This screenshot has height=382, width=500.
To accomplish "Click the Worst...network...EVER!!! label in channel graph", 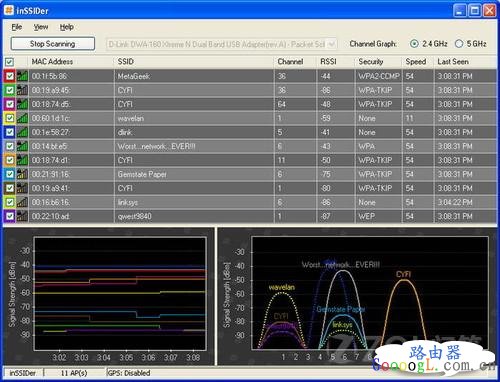I will coord(340,265).
